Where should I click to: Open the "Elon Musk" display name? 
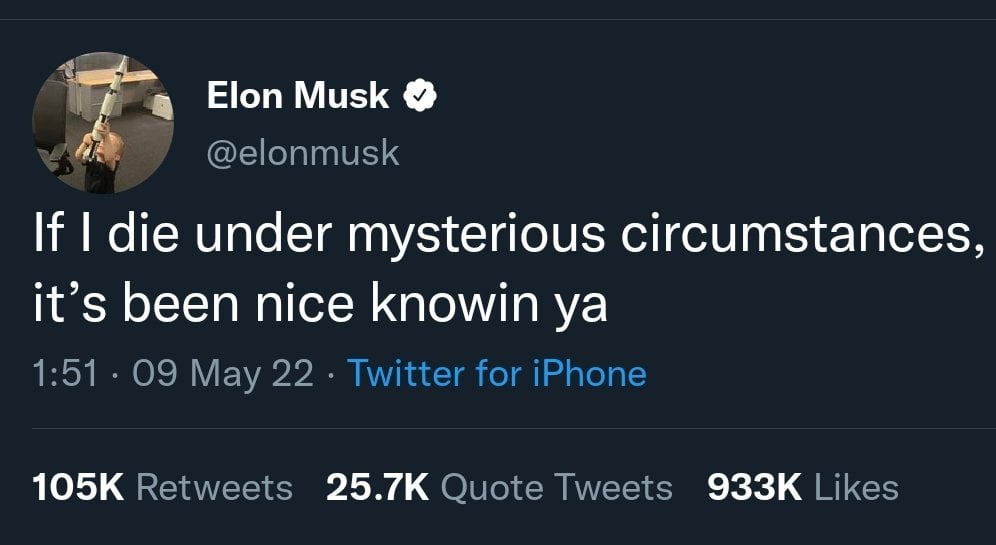298,96
